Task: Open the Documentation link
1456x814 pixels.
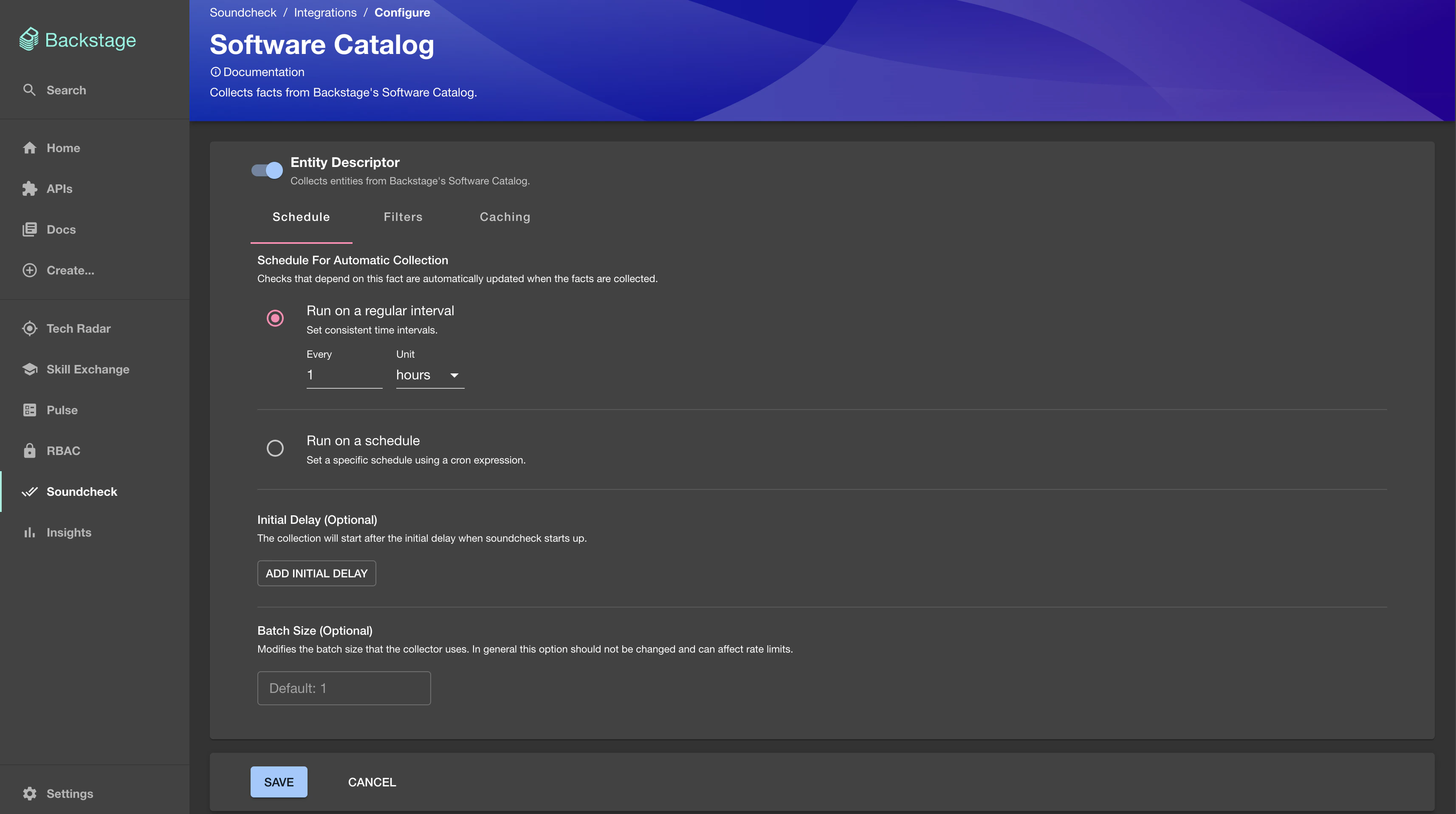Action: pos(264,72)
